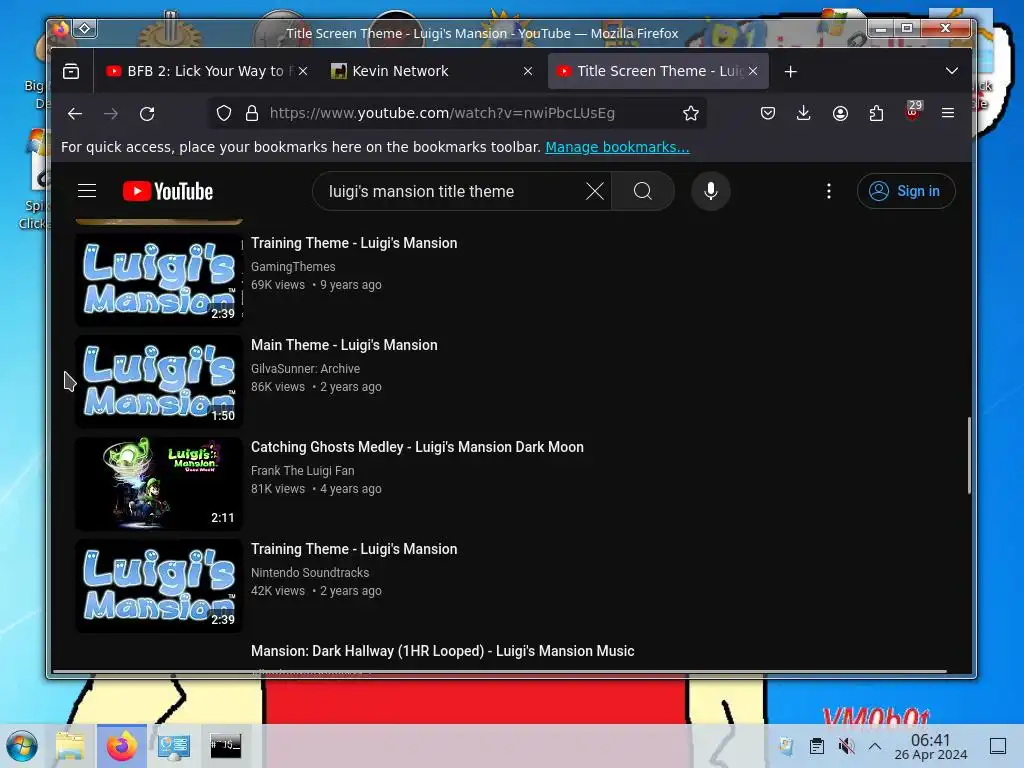Open a new tab with the plus button
This screenshot has width=1024, height=768.
point(790,71)
